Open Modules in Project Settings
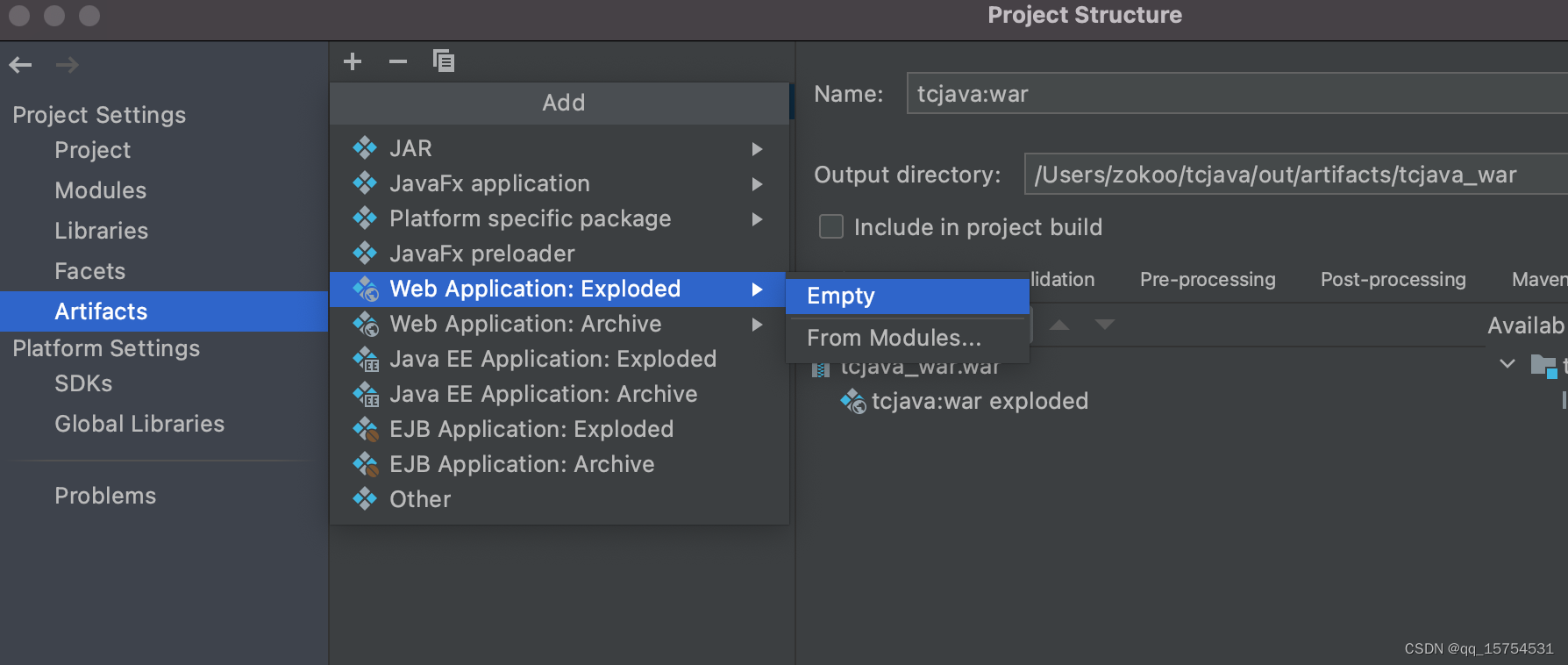Screen dimensions: 1568x665 101,190
